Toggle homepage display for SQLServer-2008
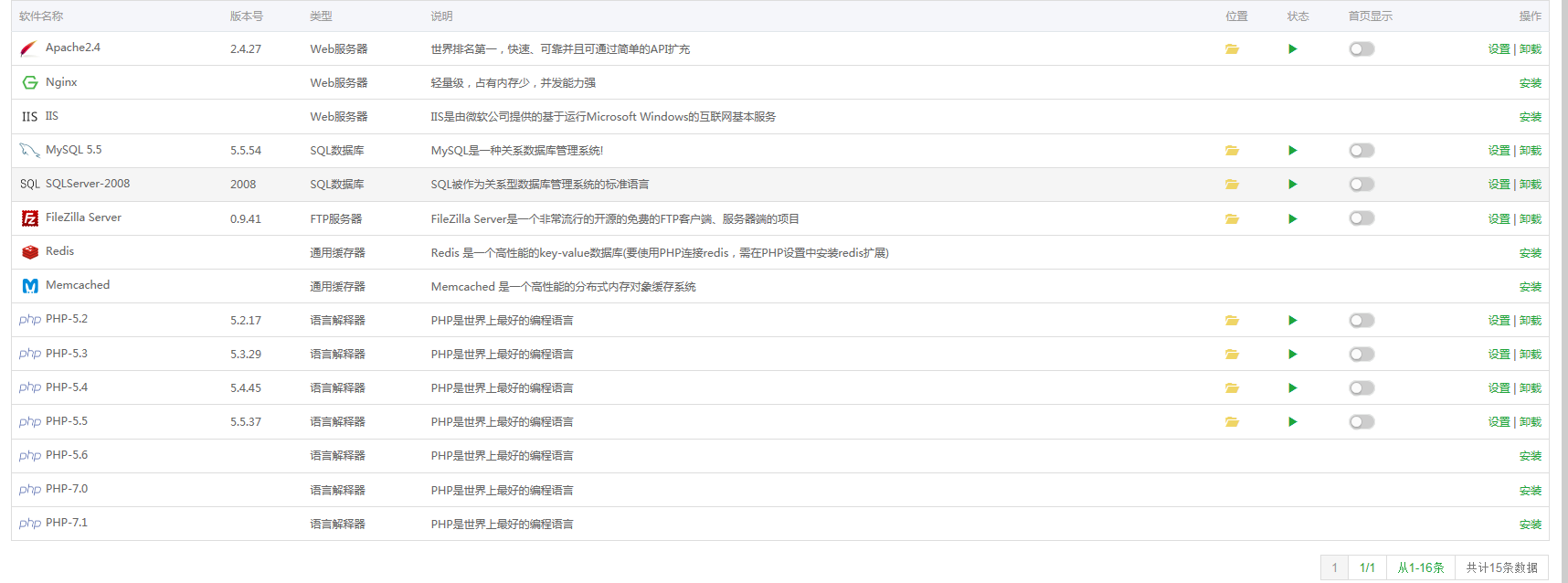The height and width of the screenshot is (583, 1568). point(1361,185)
